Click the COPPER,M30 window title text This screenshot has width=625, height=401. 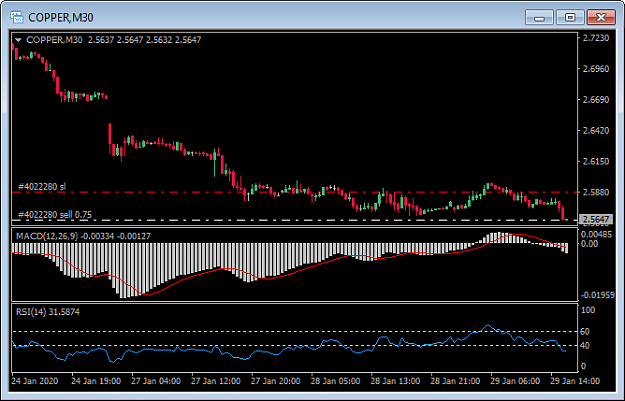(x=61, y=18)
